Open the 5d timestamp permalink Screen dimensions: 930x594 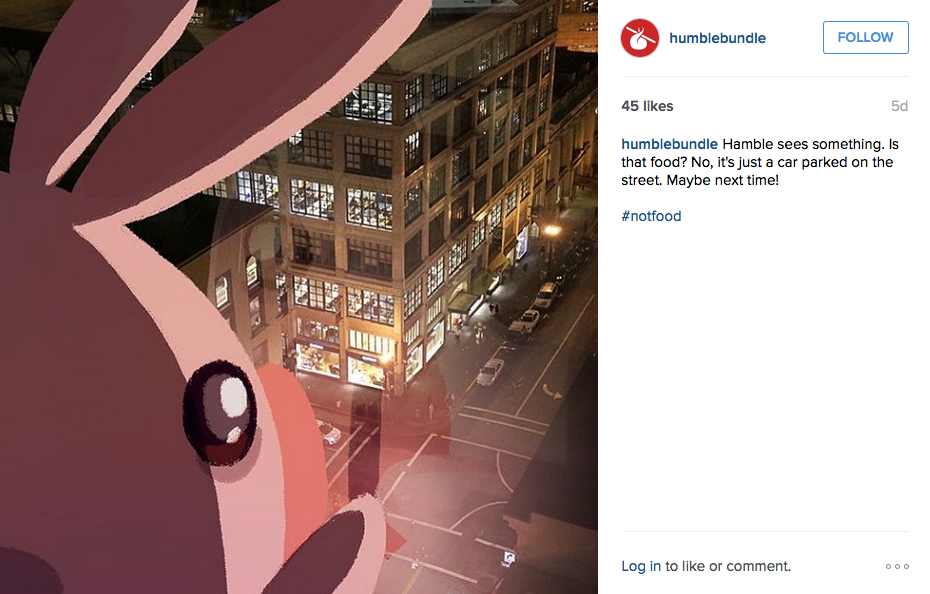click(x=899, y=106)
